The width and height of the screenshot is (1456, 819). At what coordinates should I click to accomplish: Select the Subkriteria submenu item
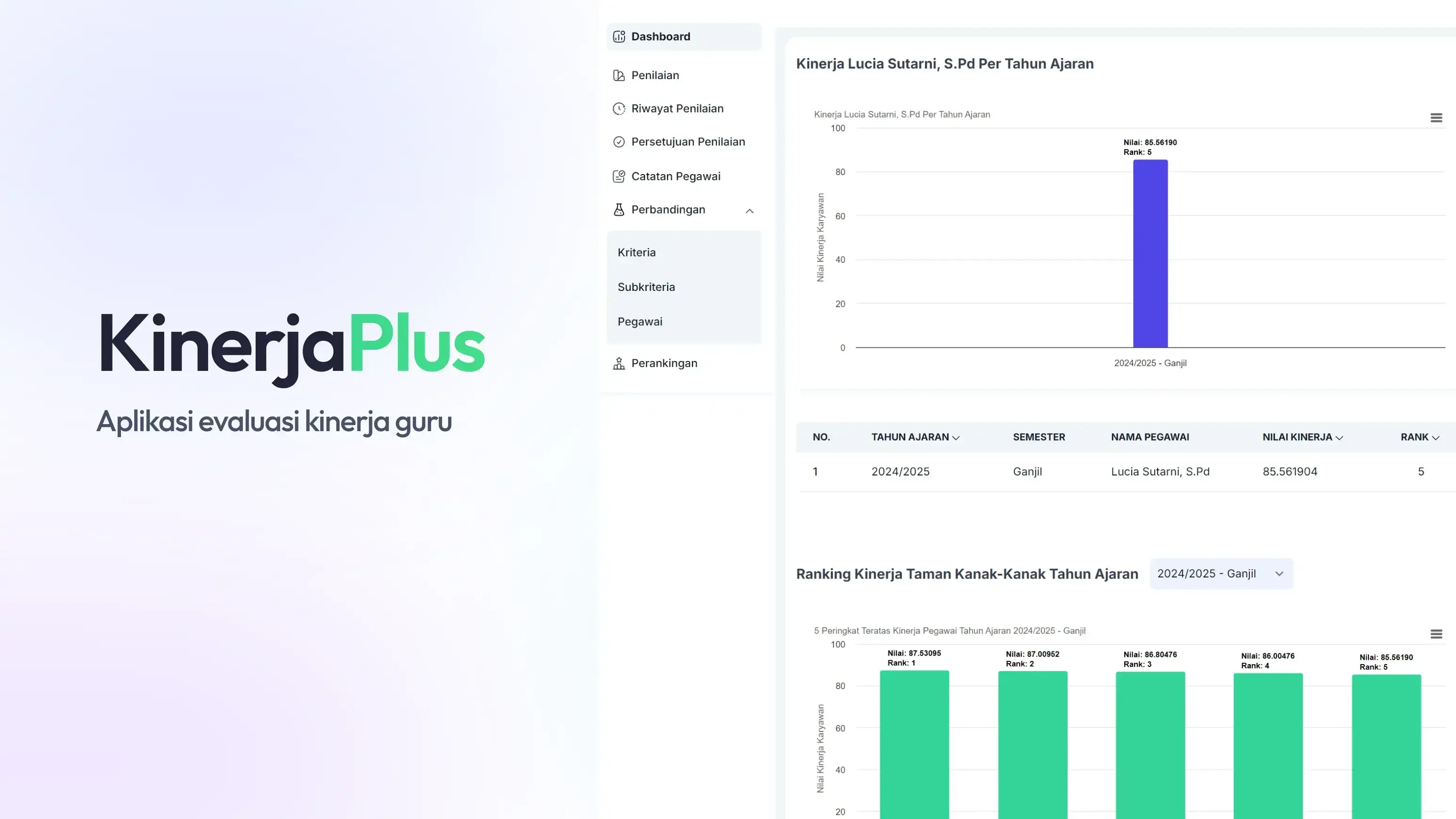tap(646, 287)
